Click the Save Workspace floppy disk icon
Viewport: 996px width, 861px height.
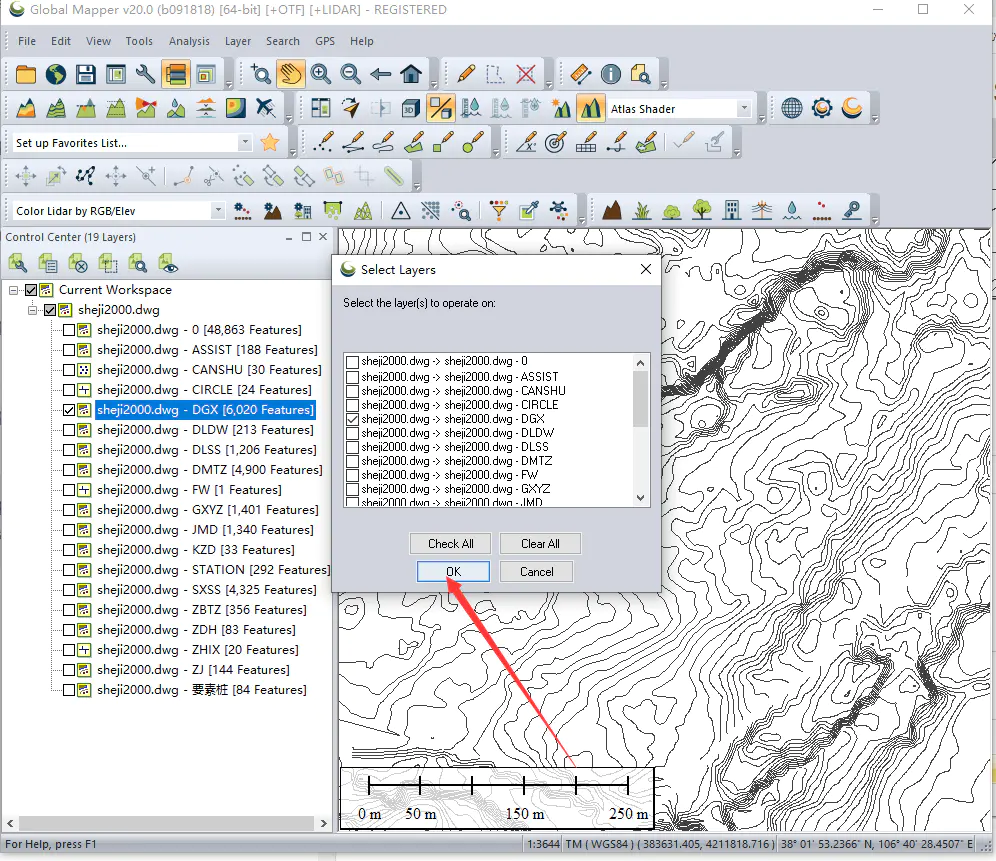(x=86, y=74)
